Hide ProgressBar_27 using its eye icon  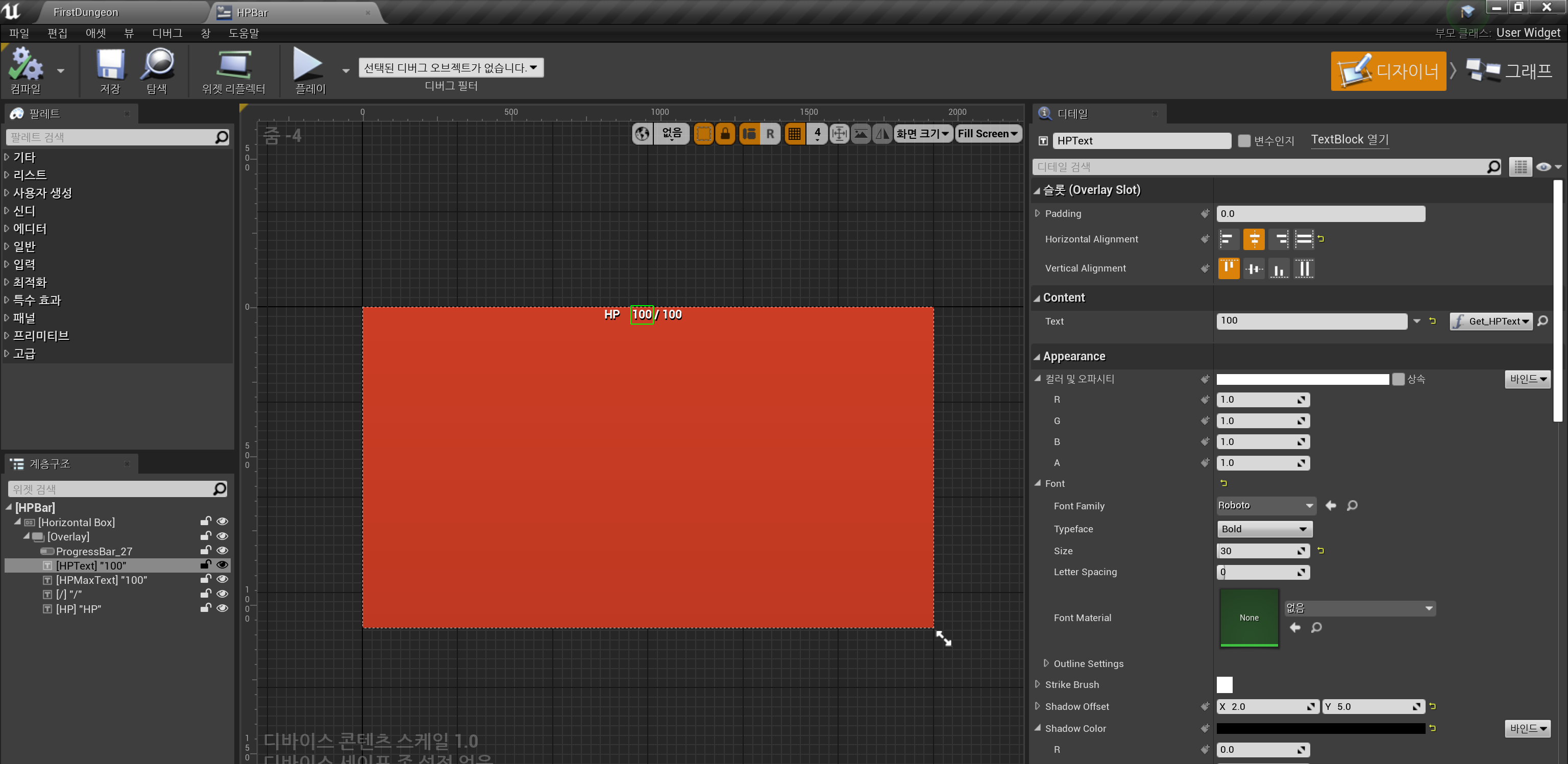point(223,551)
